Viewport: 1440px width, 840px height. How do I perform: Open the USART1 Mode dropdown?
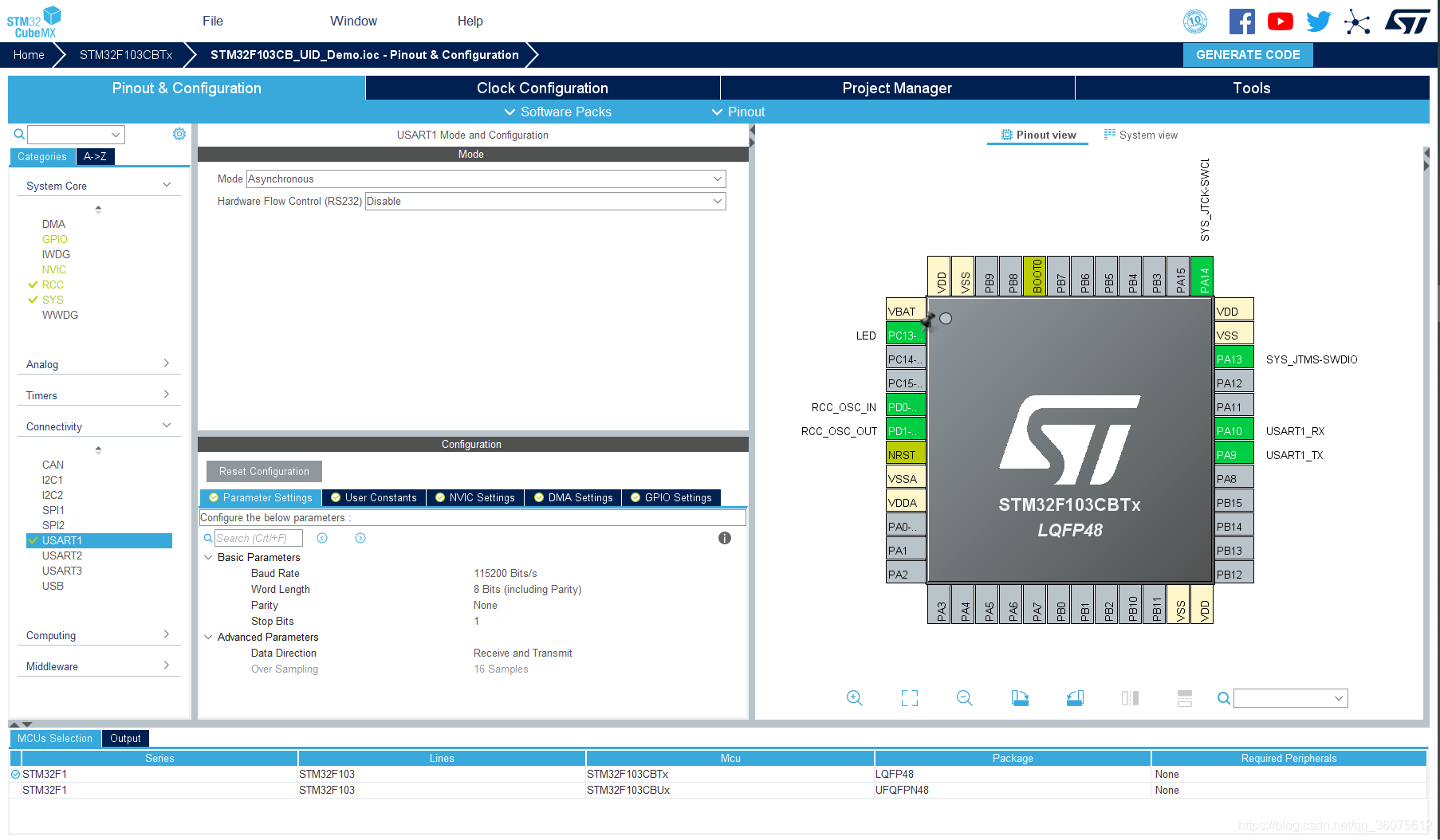pyautogui.click(x=486, y=179)
